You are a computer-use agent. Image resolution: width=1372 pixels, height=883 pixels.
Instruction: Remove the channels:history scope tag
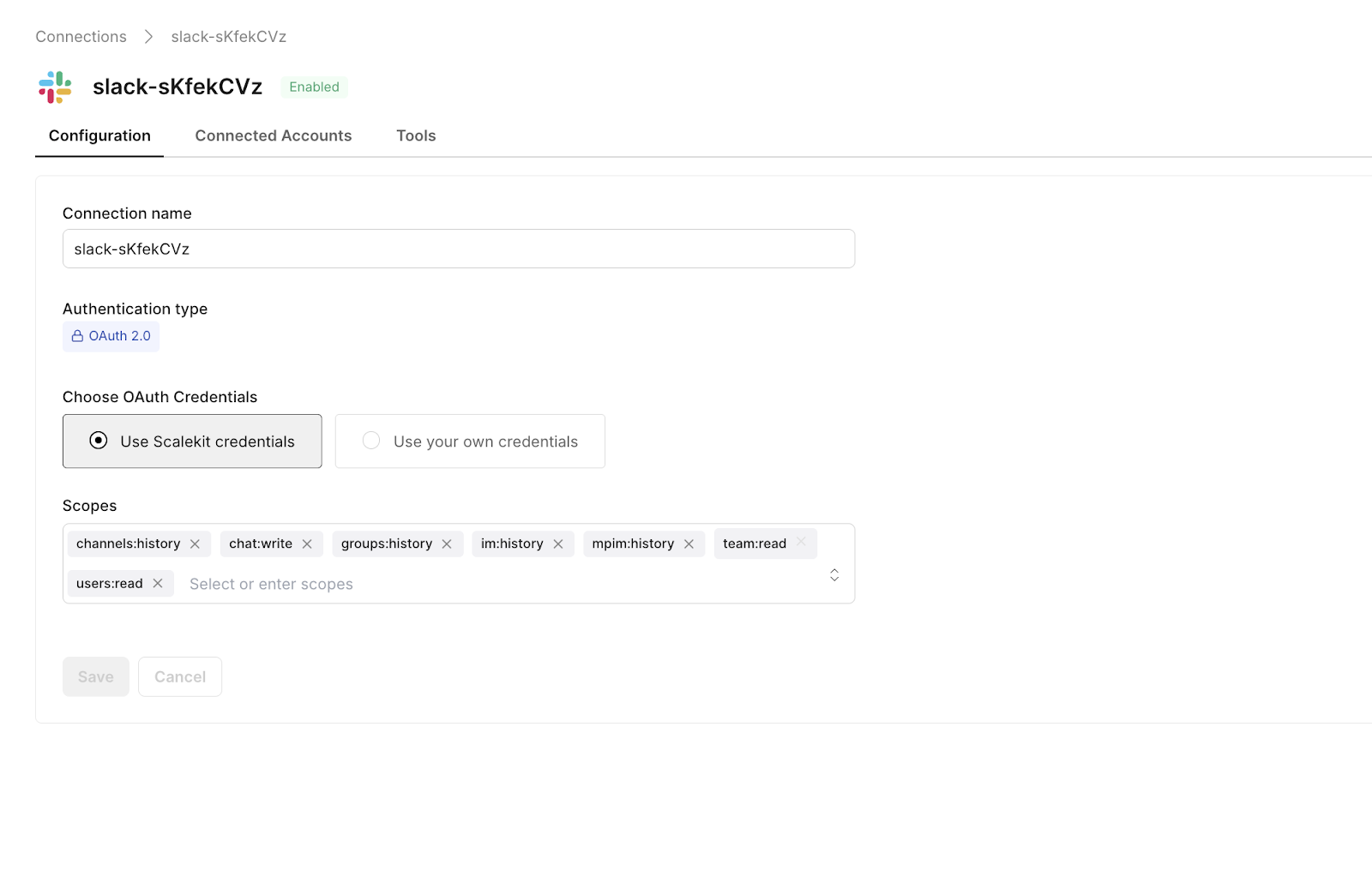pos(195,544)
